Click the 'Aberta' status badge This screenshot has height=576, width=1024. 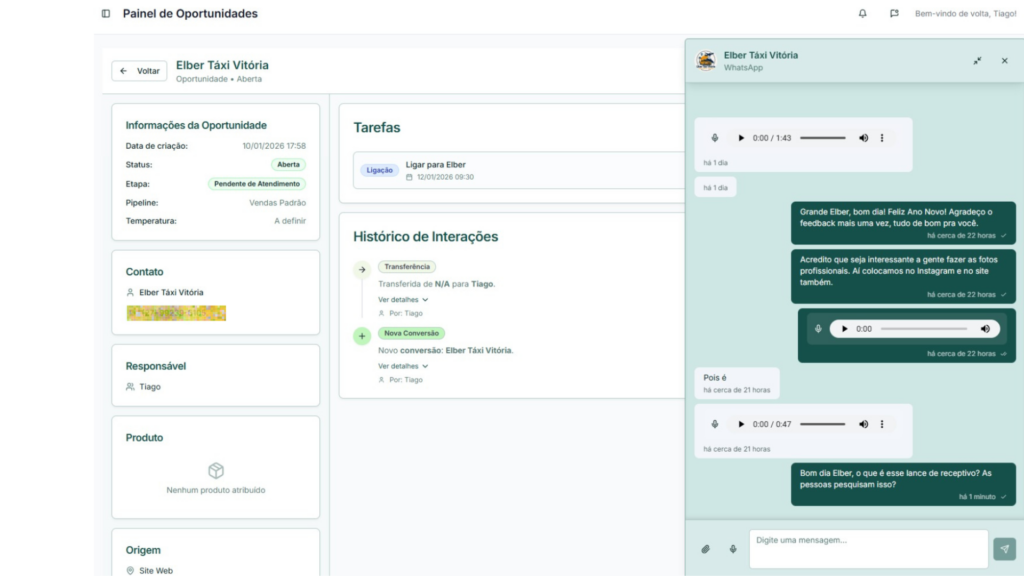pyautogui.click(x=288, y=165)
